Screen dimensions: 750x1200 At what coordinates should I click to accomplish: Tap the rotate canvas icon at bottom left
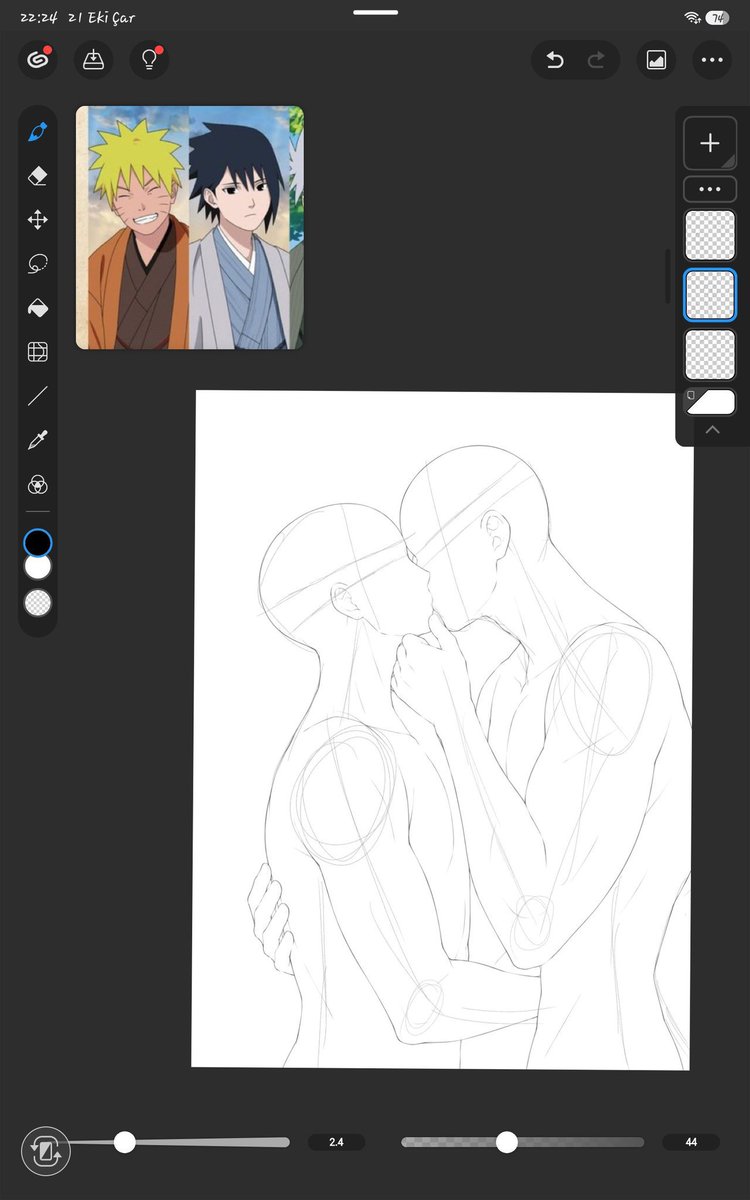tap(46, 1150)
